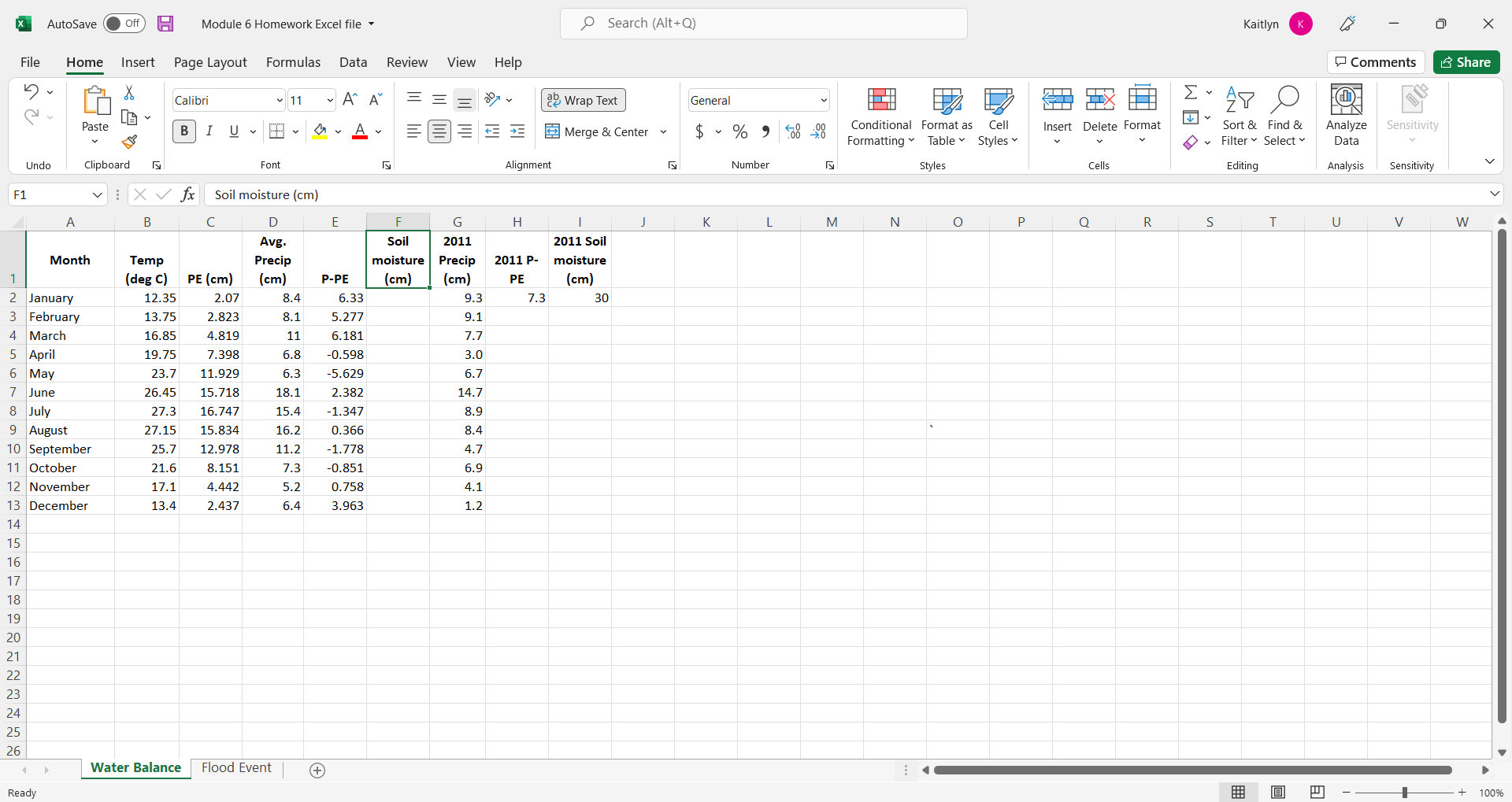Toggle underline formatting
1512x802 pixels.
click(233, 131)
